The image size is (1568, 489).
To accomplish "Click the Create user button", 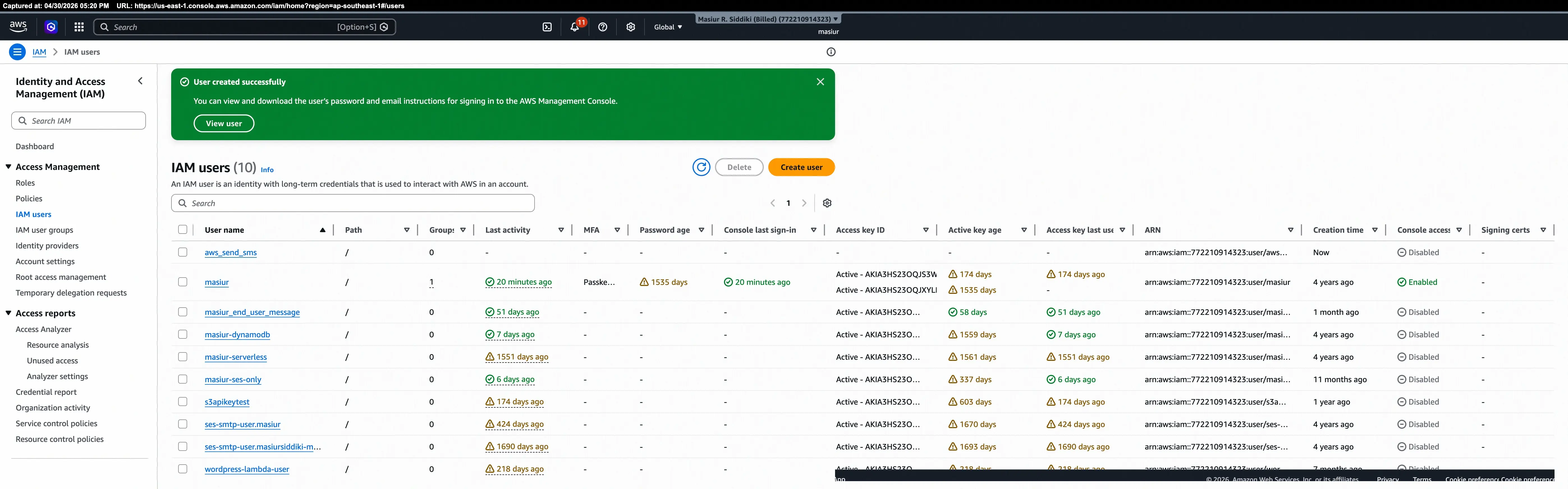I will [801, 167].
